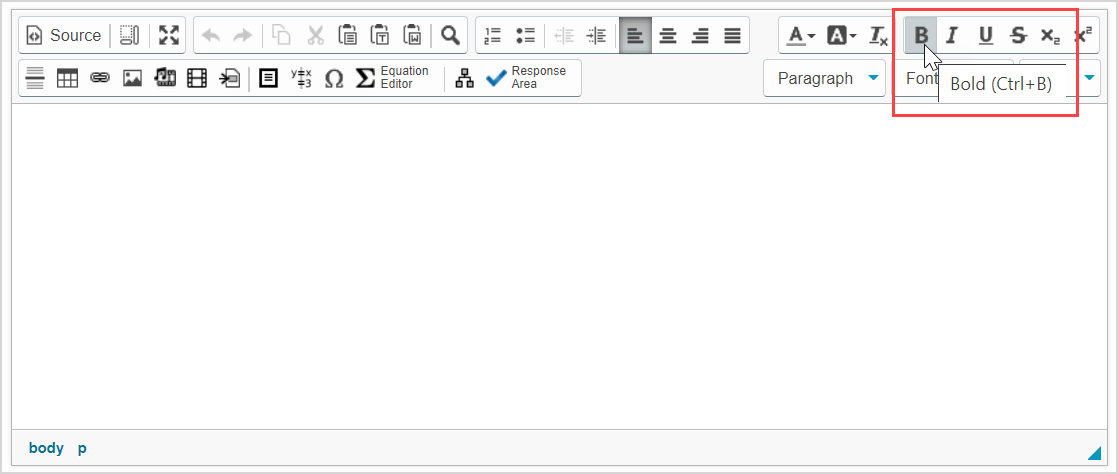Insert special character with the Omega icon

coord(334,79)
